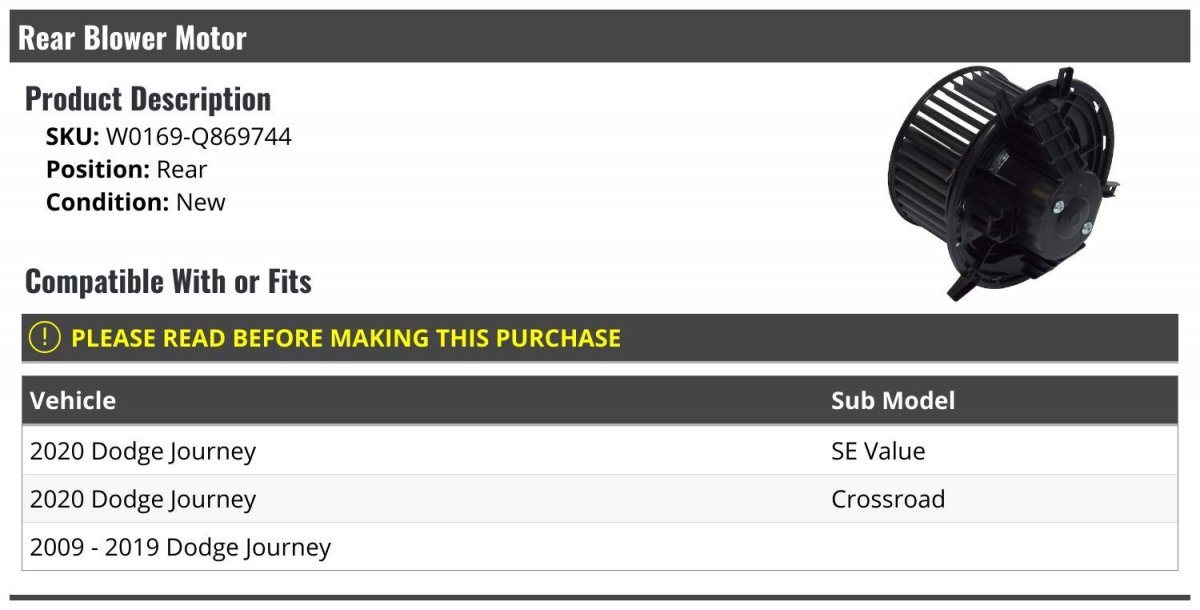The height and width of the screenshot is (610, 1200).
Task: Sort by the Vehicle column header
Action: click(x=73, y=401)
